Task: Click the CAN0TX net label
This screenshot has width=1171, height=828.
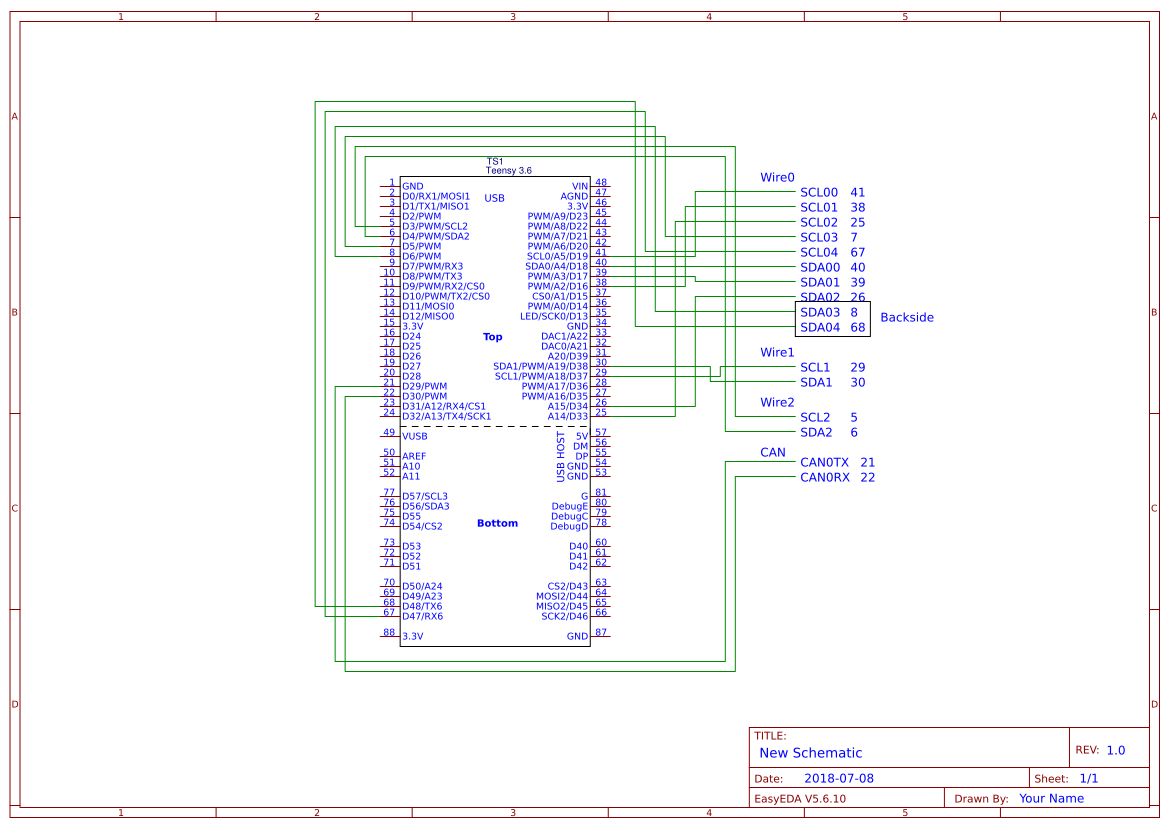Action: pyautogui.click(x=824, y=463)
